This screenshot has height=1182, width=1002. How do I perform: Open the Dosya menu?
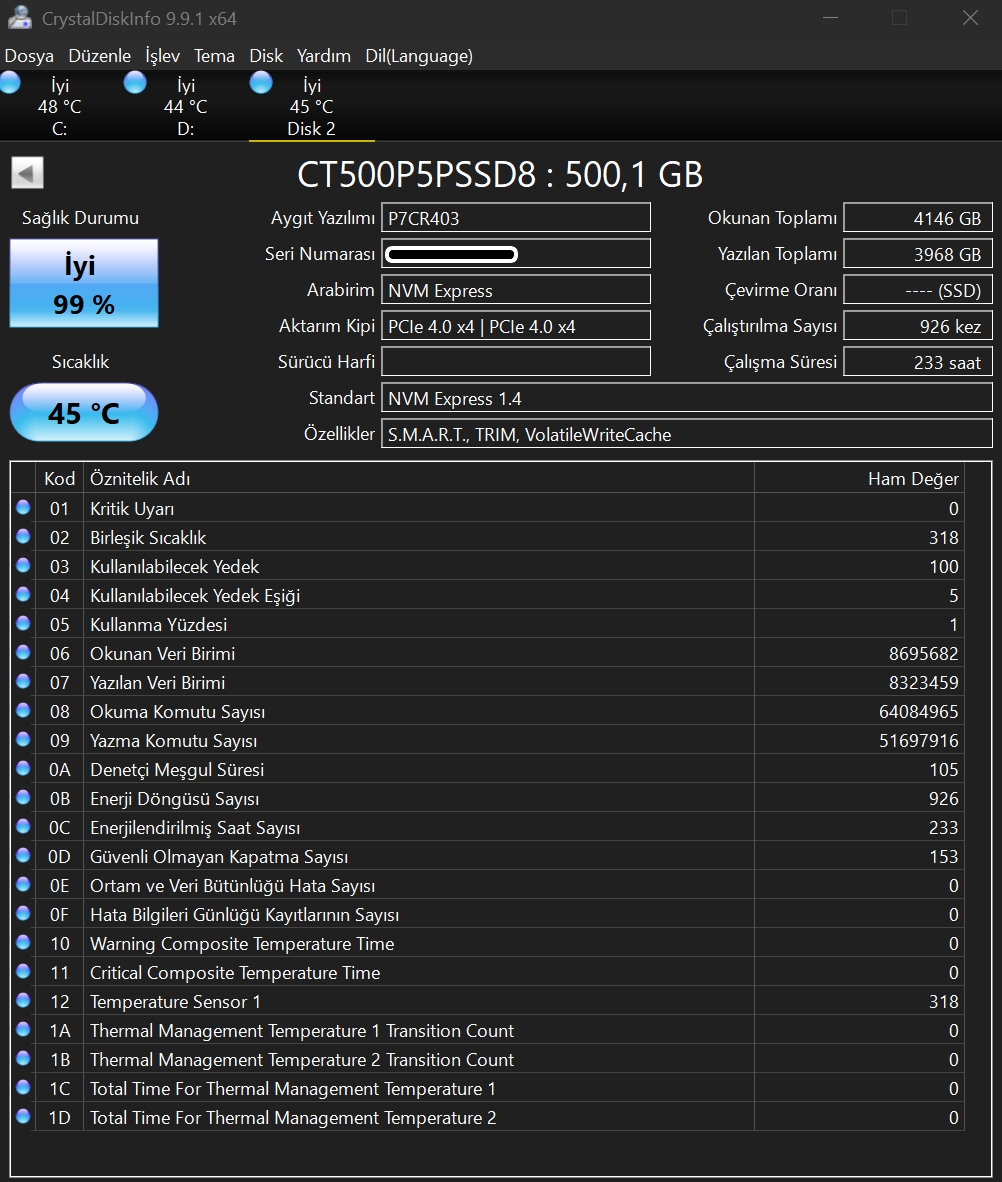point(29,56)
